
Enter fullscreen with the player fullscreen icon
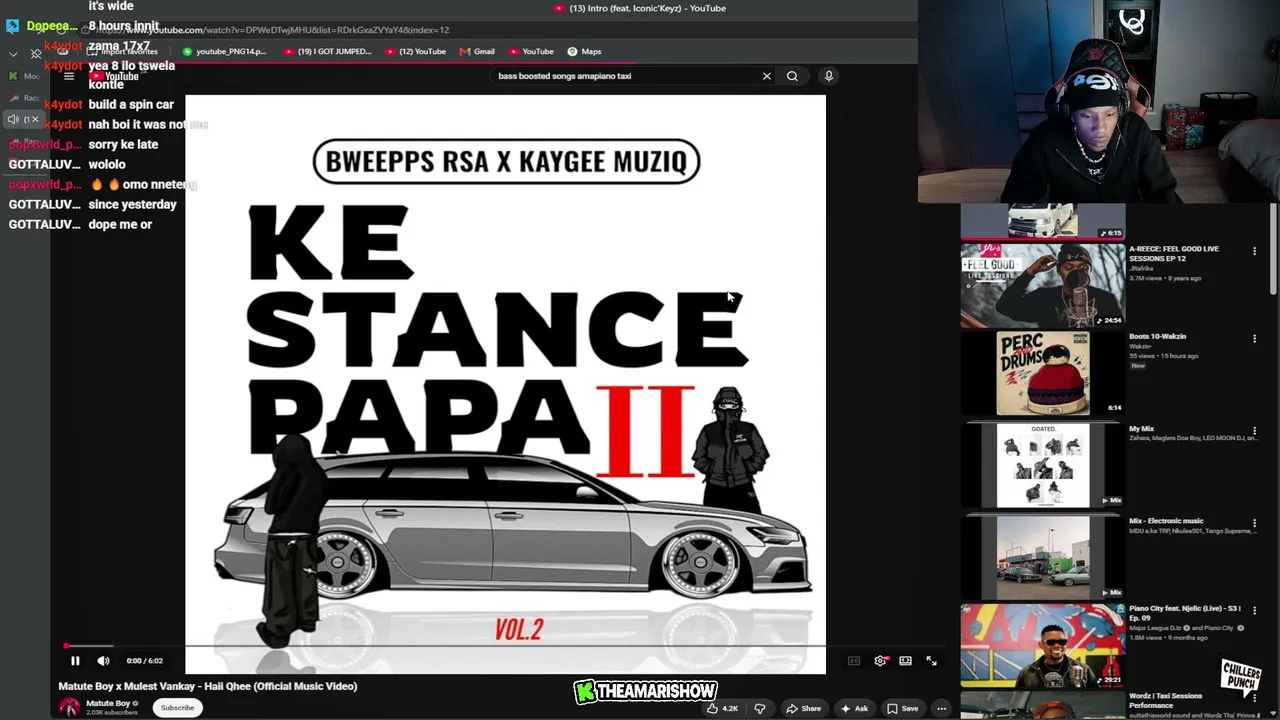(931, 661)
